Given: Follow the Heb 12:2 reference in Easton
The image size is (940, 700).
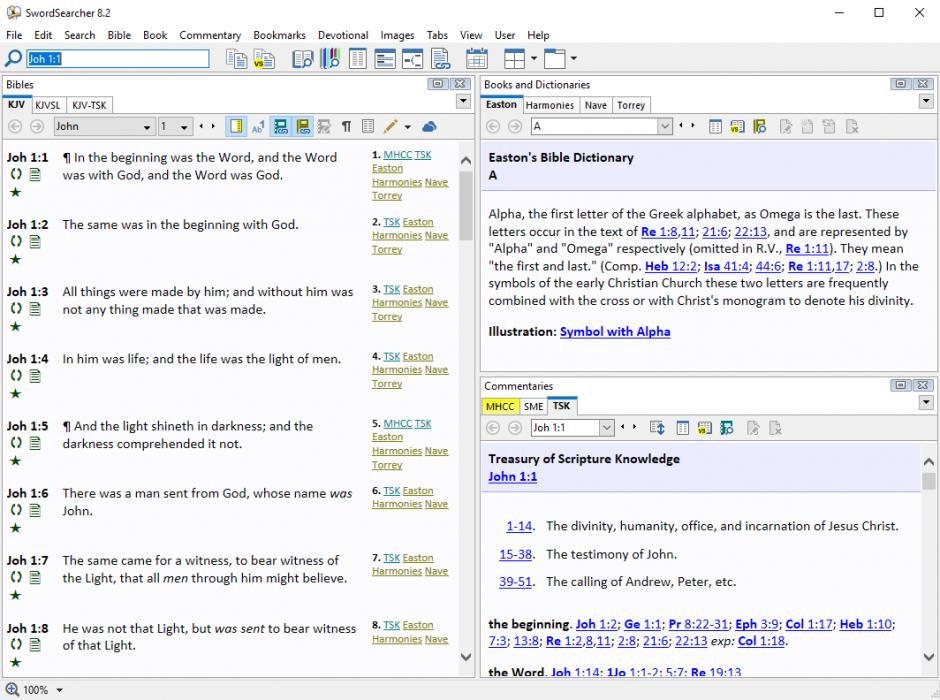Looking at the screenshot, I should pyautogui.click(x=671, y=266).
